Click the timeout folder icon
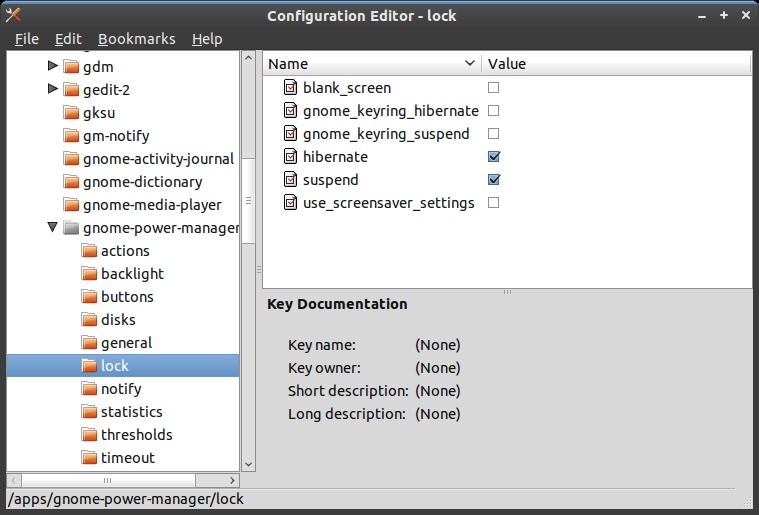This screenshot has height=515, width=759. pyautogui.click(x=89, y=457)
